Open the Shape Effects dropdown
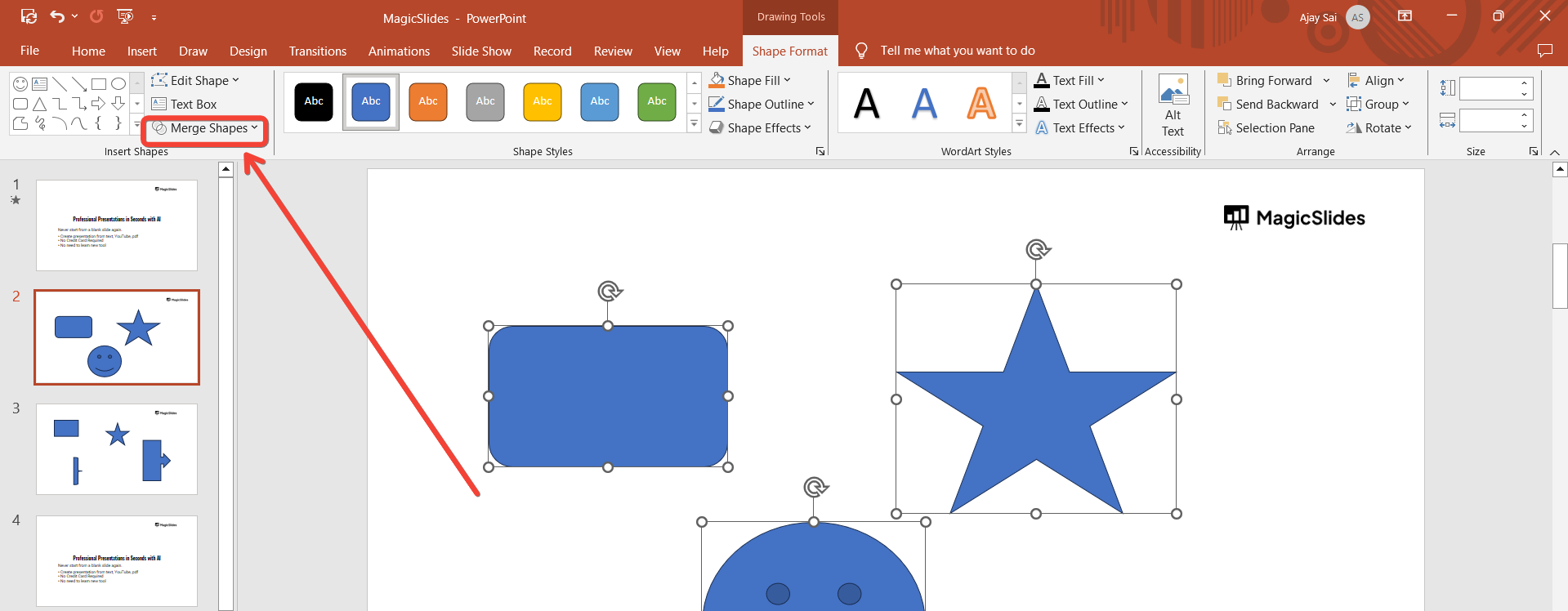Image resolution: width=1568 pixels, height=611 pixels. pos(760,128)
